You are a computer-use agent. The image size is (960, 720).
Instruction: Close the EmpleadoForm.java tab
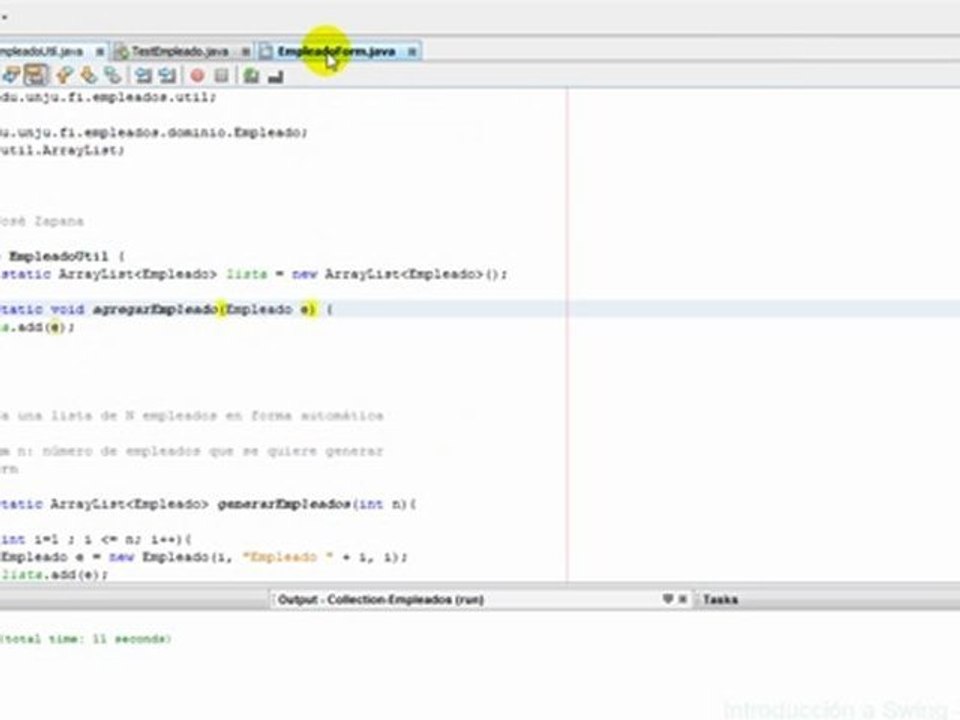pos(412,52)
